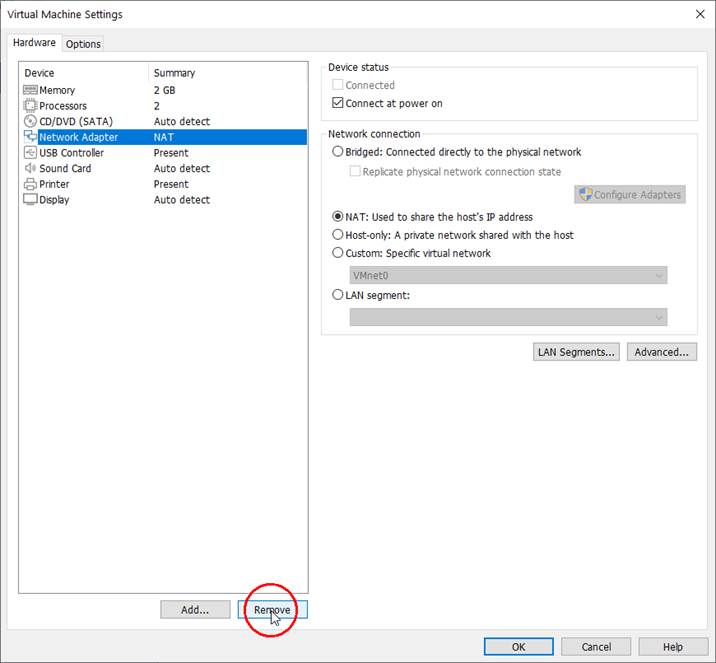
Task: Choose Host-only private network option
Action: tap(337, 235)
